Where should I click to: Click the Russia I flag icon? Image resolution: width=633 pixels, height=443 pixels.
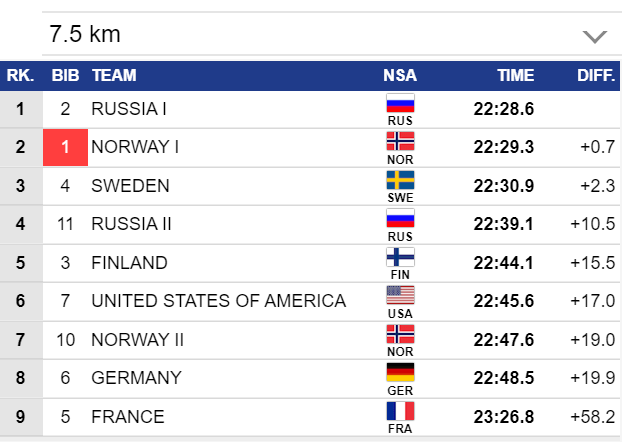point(400,103)
